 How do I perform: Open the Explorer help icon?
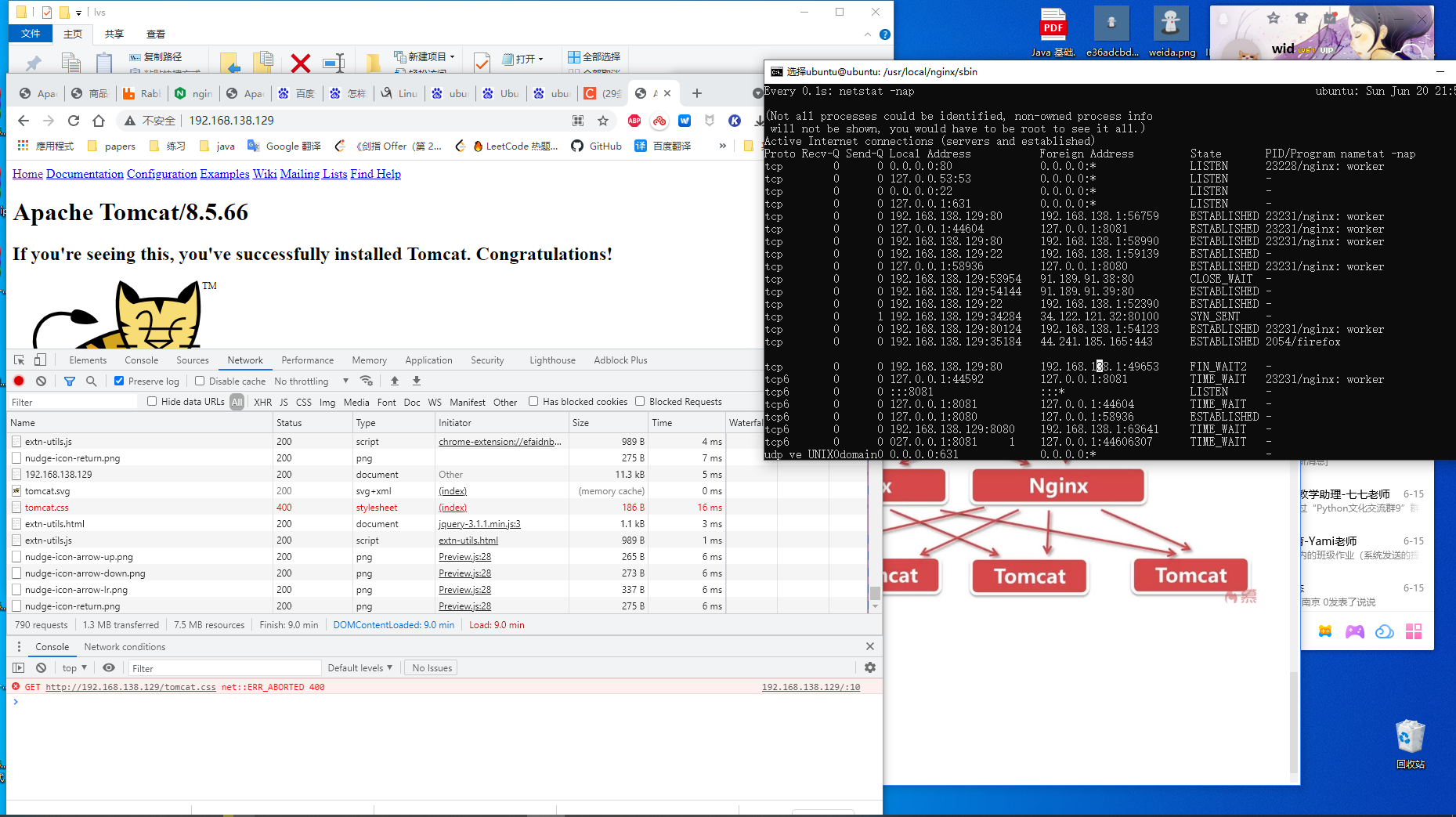pyautogui.click(x=885, y=34)
